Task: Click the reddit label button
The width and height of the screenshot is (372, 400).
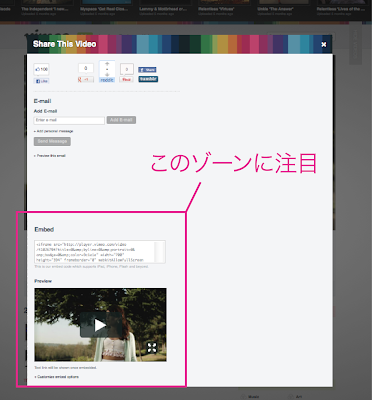Action: [107, 80]
